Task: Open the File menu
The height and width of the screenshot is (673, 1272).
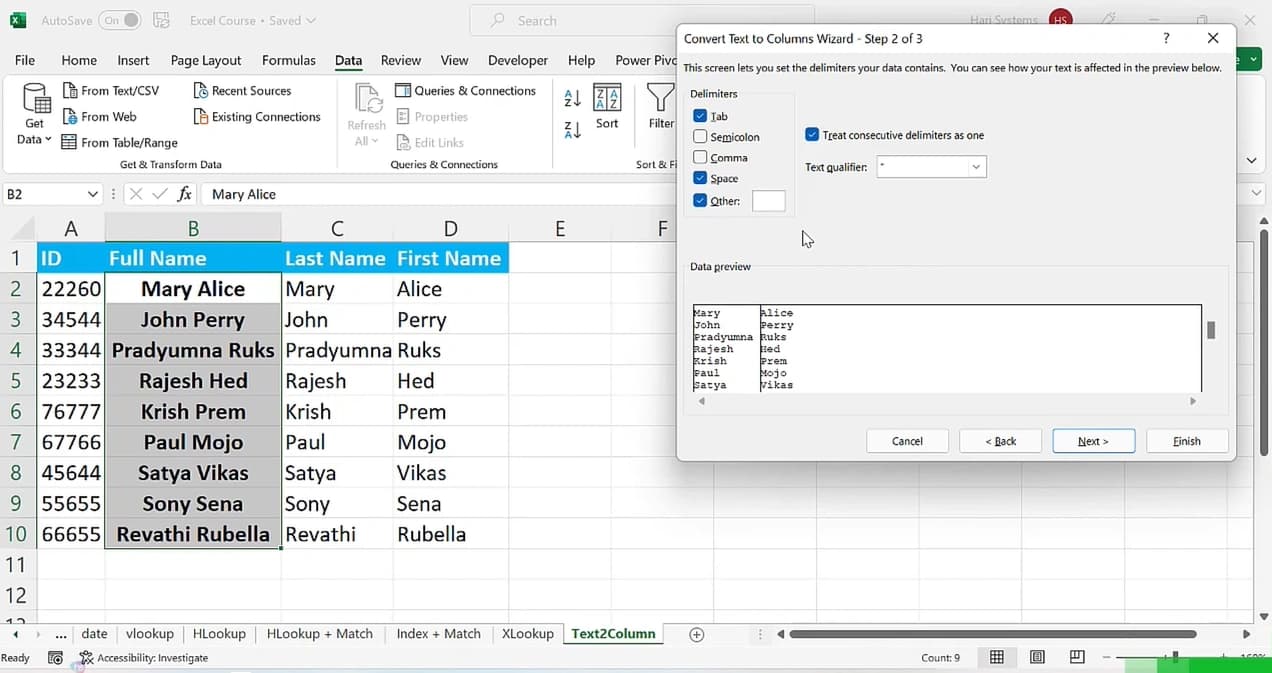Action: (x=25, y=60)
